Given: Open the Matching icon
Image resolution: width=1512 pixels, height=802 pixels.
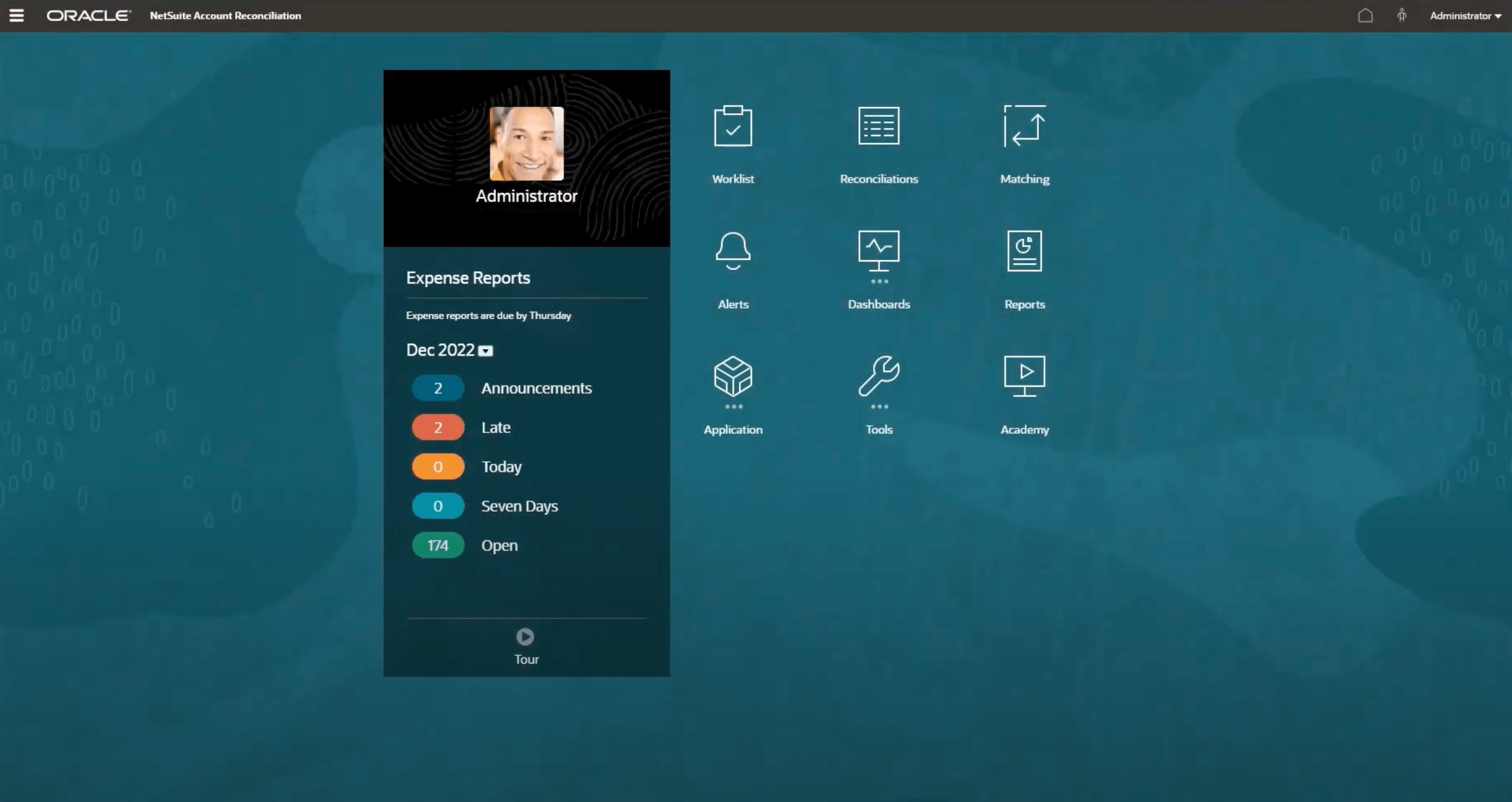Looking at the screenshot, I should pyautogui.click(x=1024, y=126).
